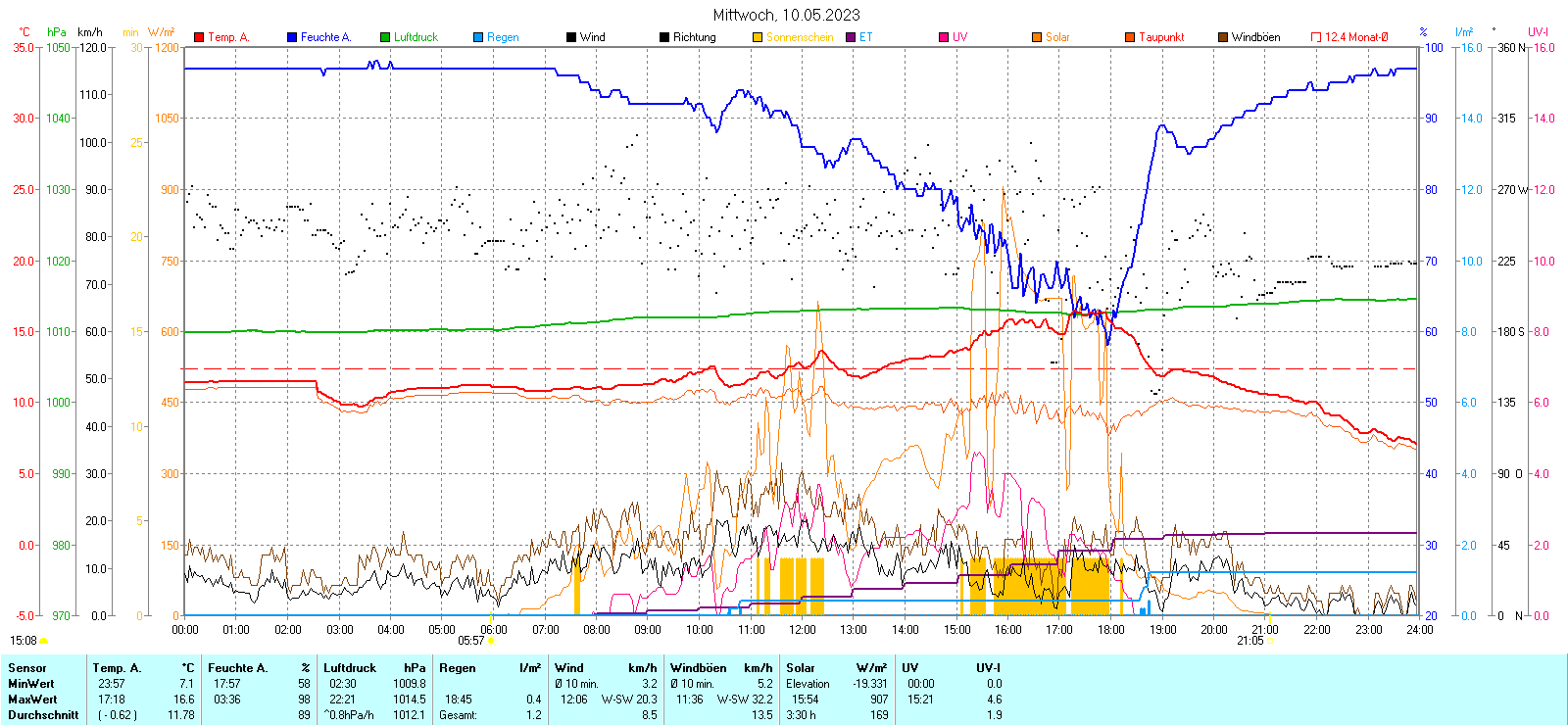
Task: Click the Taupunkt legend label
Action: pyautogui.click(x=1161, y=37)
